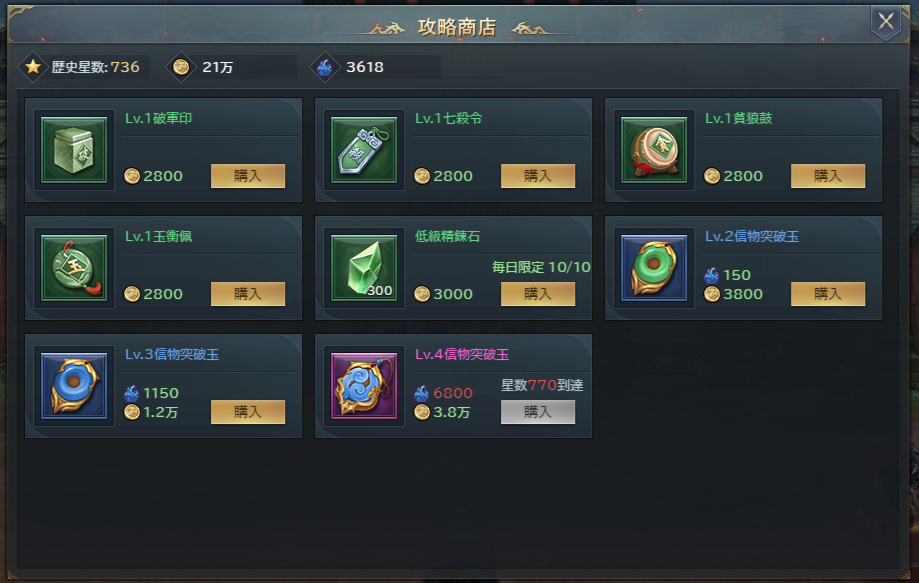
Task: Click the 歴史星数 star icon
Action: (33, 67)
